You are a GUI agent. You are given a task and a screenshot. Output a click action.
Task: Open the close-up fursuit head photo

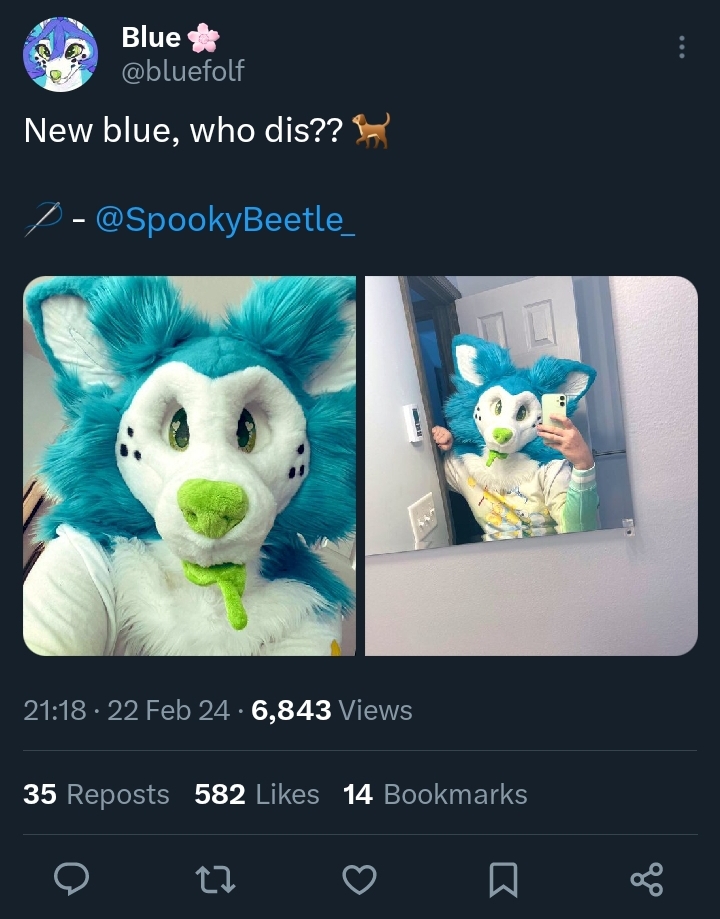189,465
